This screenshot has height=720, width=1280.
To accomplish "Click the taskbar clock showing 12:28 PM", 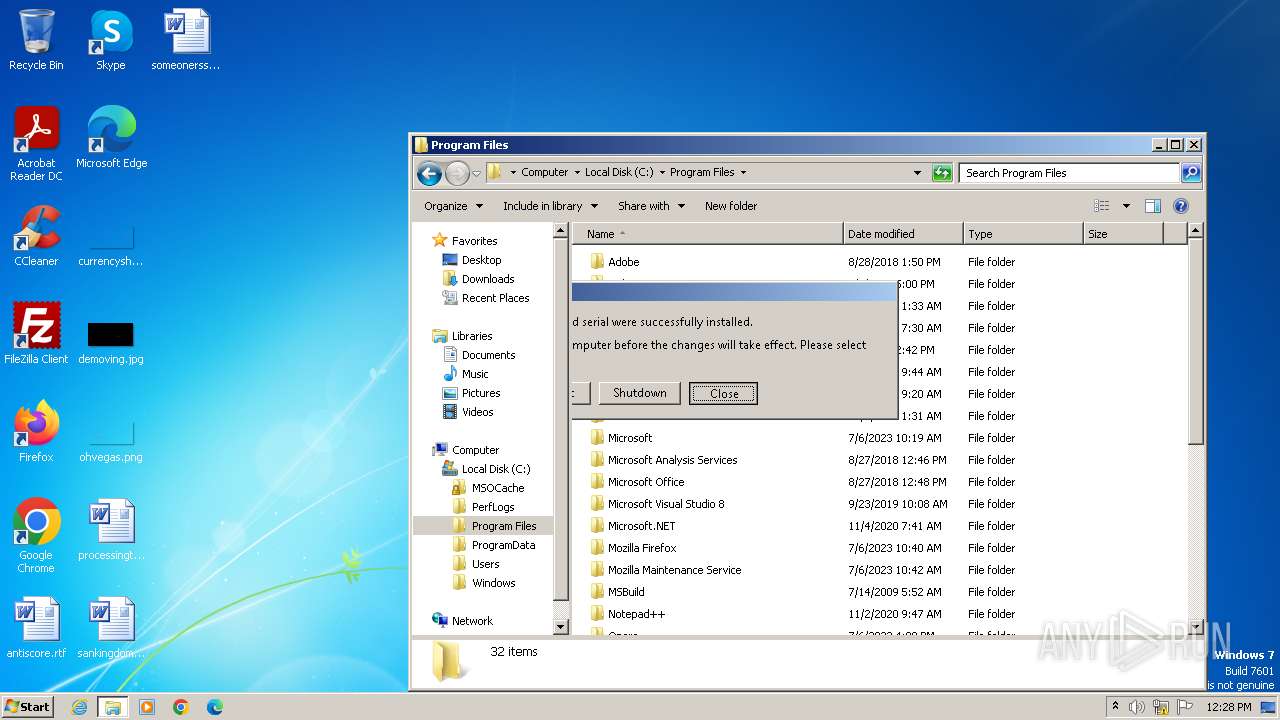I will coord(1229,707).
